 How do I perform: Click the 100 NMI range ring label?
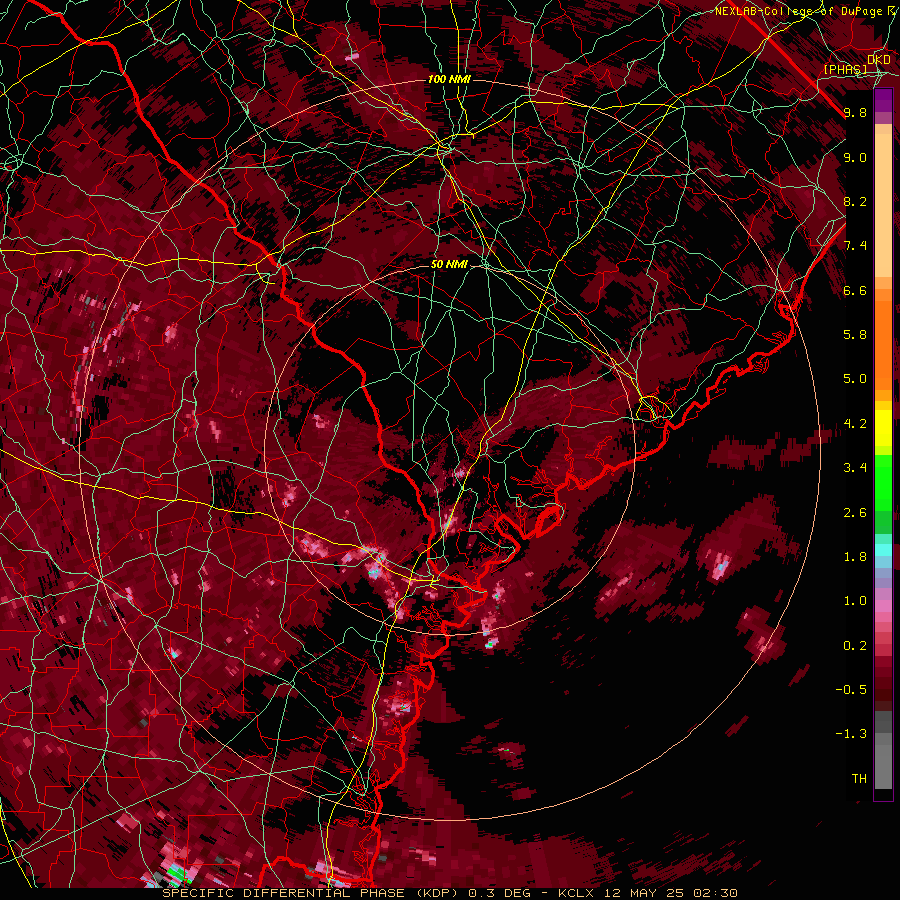[449, 79]
